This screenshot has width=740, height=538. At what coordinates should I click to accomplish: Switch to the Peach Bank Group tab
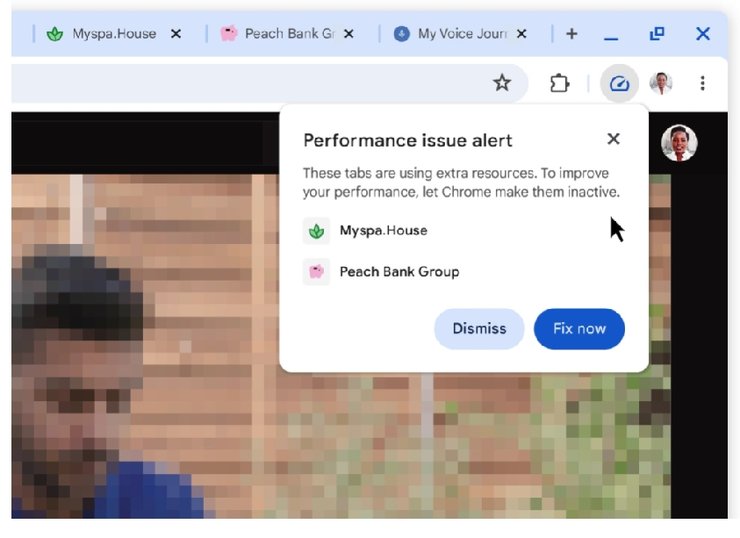[287, 34]
